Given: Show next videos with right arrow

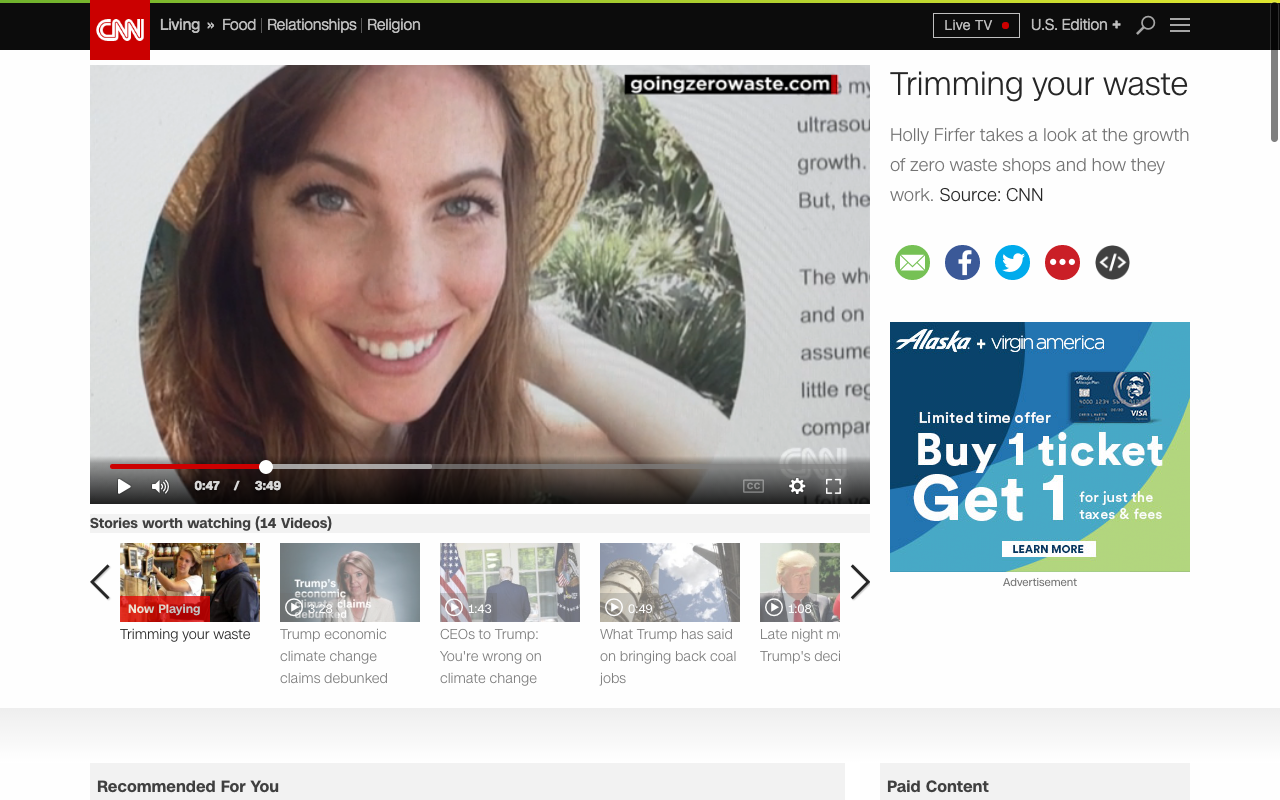Looking at the screenshot, I should pyautogui.click(x=860, y=582).
